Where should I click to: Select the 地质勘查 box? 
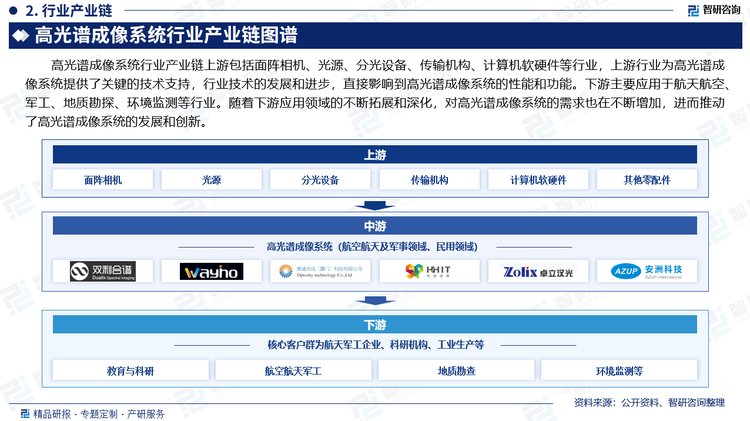[456, 371]
